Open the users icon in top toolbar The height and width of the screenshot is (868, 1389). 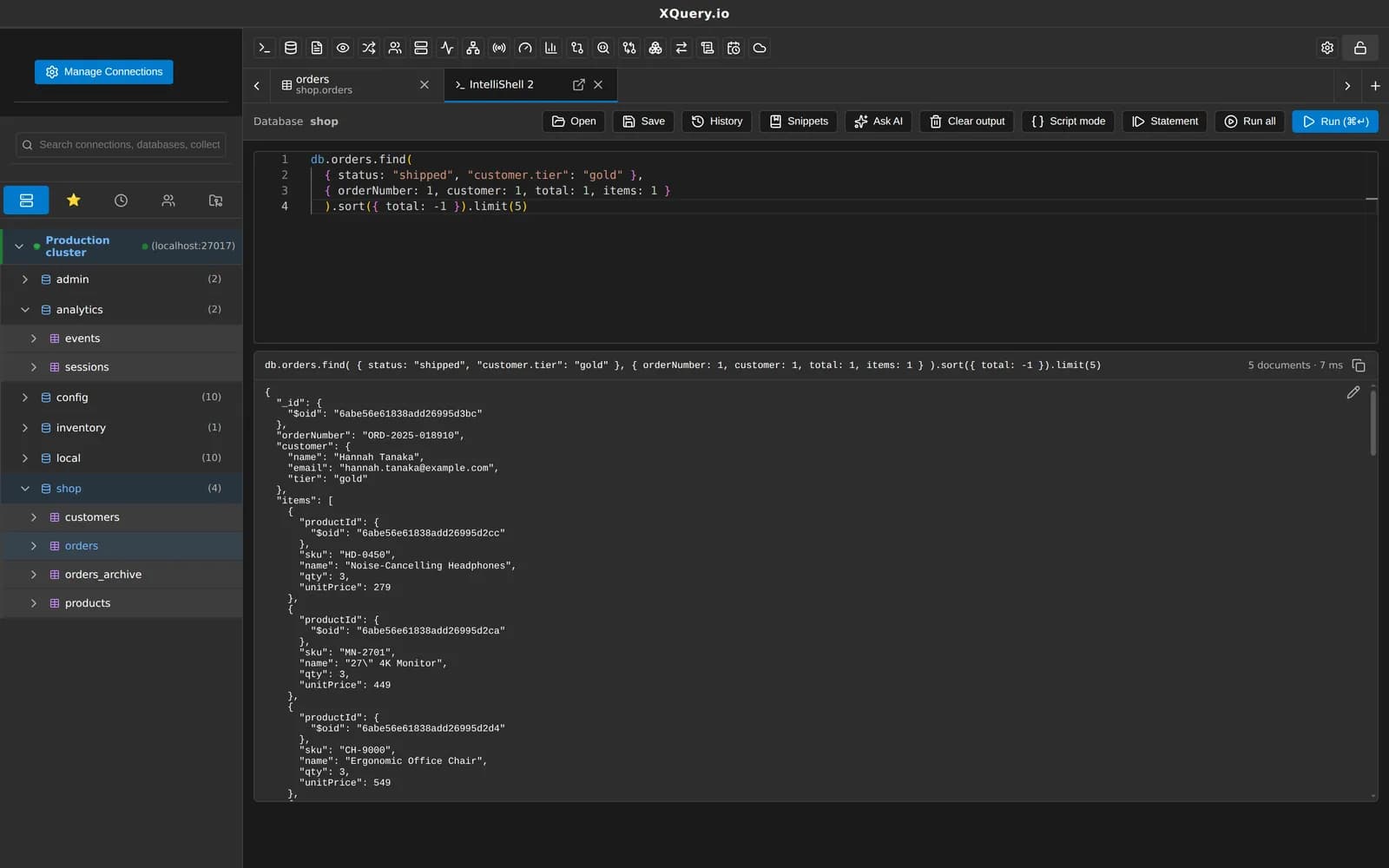click(x=395, y=48)
